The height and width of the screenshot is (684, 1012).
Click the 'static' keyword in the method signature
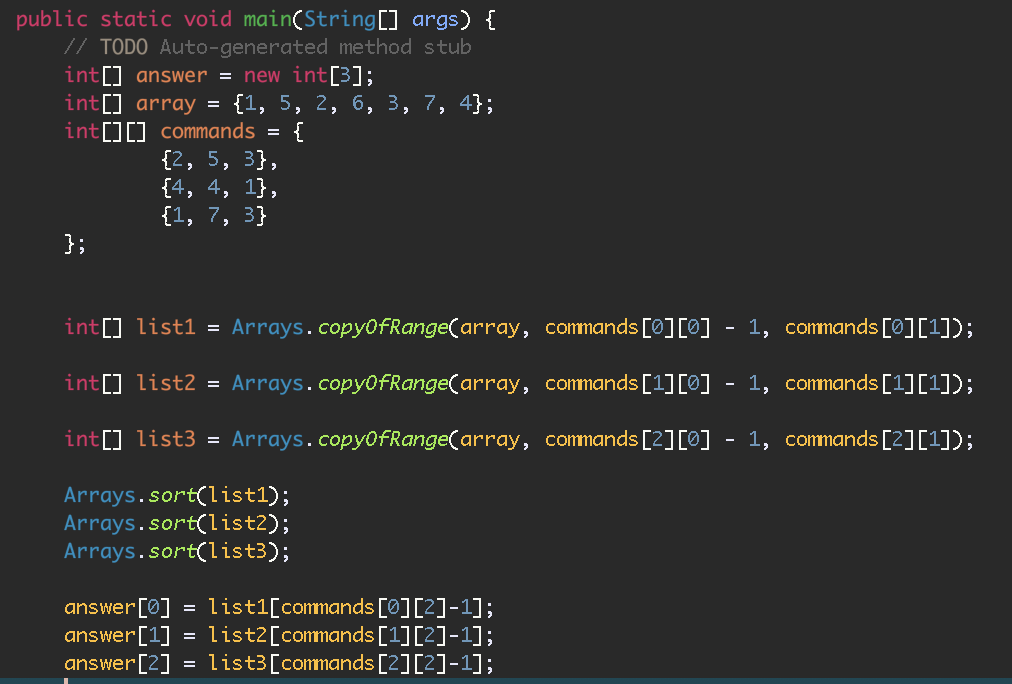136,19
